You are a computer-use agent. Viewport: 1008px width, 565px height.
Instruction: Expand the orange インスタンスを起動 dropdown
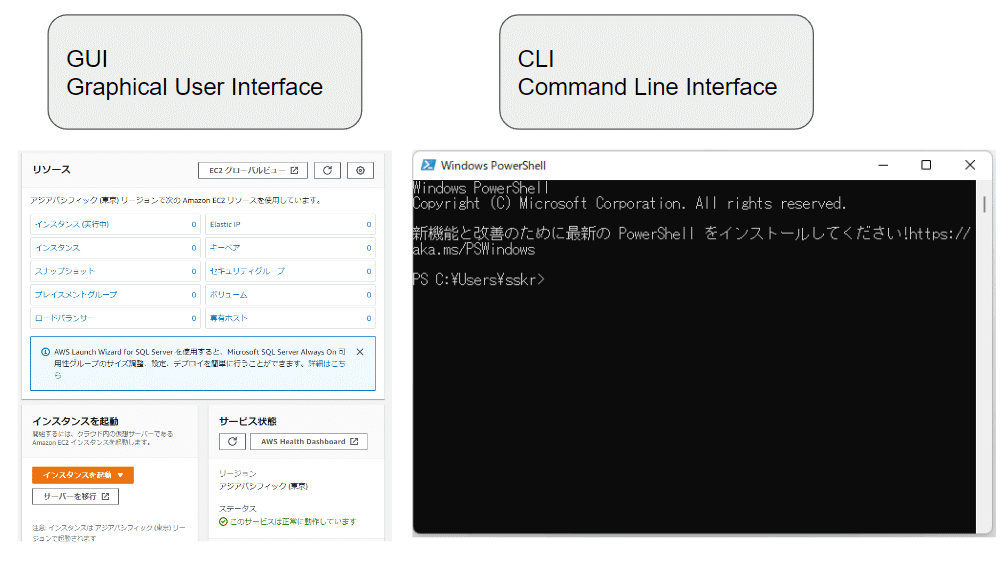pyautogui.click(x=83, y=475)
